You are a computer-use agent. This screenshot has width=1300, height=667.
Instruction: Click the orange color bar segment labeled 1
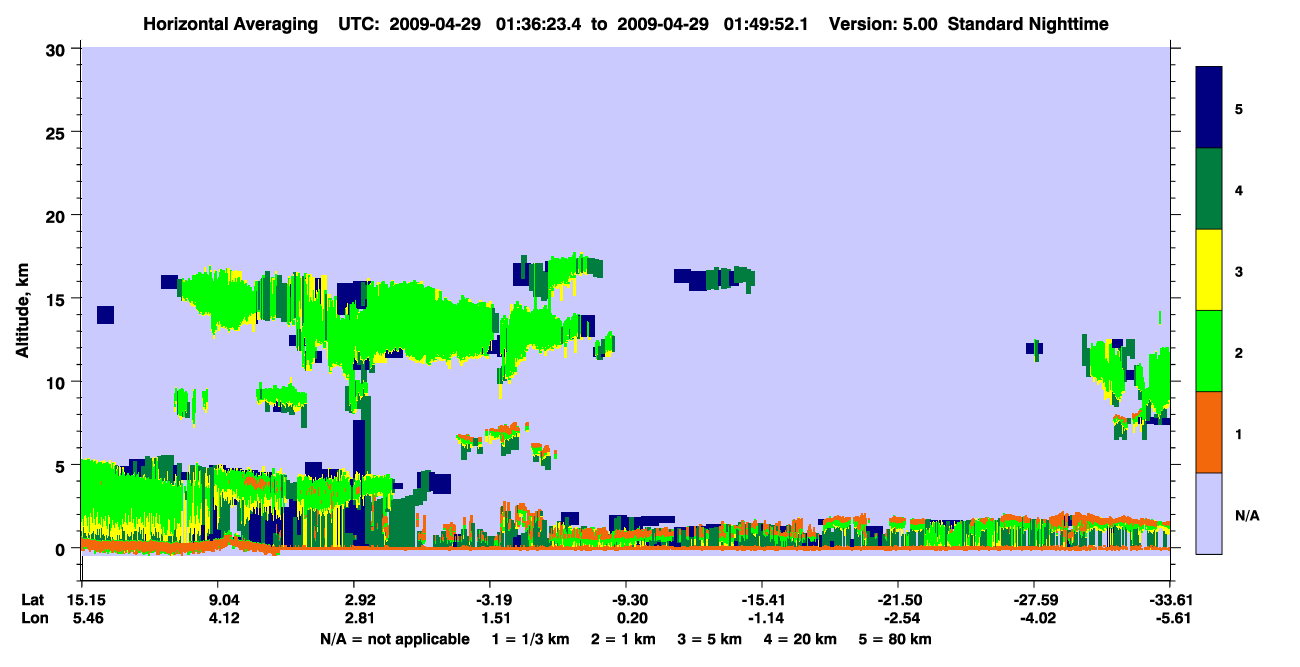pyautogui.click(x=1209, y=431)
